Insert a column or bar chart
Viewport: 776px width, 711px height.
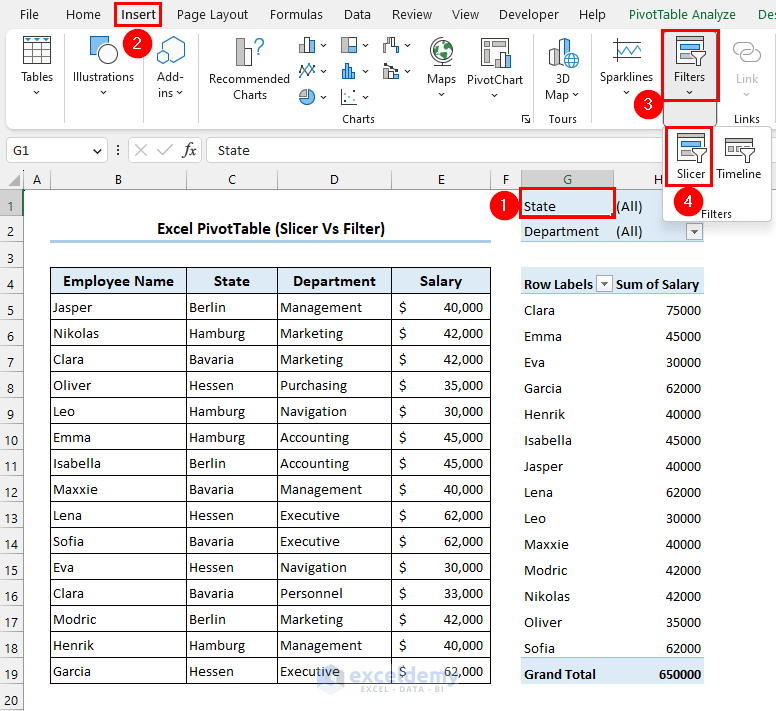click(x=307, y=46)
